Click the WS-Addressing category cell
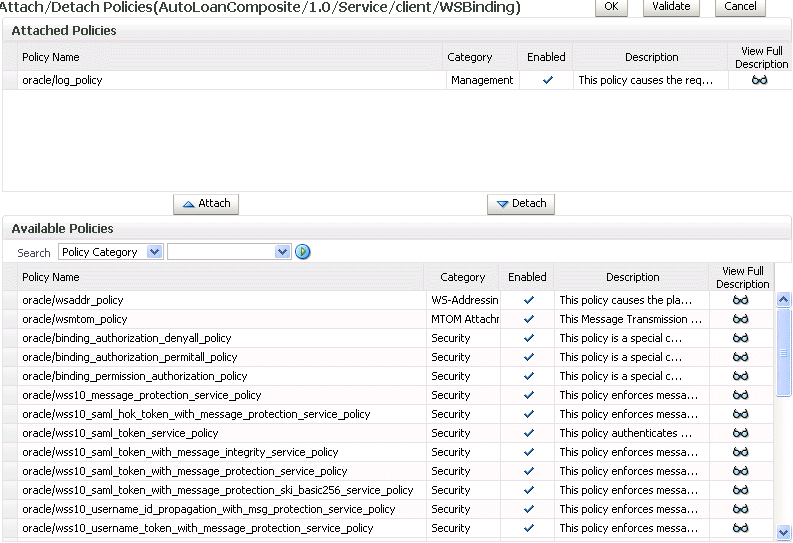This screenshot has width=793, height=543. pos(465,300)
